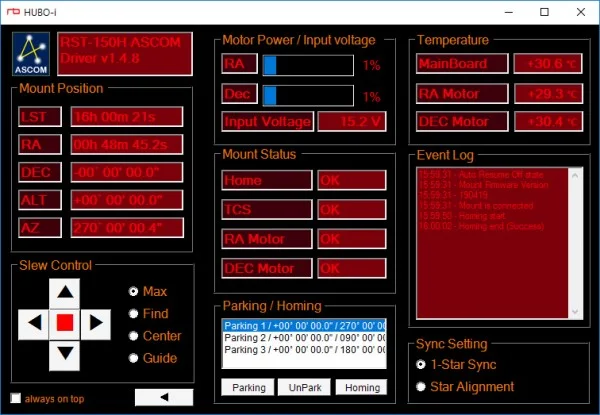Click the Home label in Mount Status
The image size is (600, 415).
(x=267, y=180)
